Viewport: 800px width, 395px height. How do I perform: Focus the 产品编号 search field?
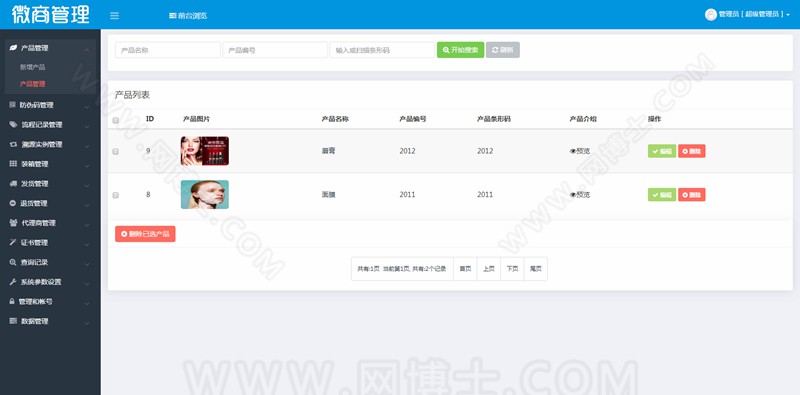tap(275, 50)
